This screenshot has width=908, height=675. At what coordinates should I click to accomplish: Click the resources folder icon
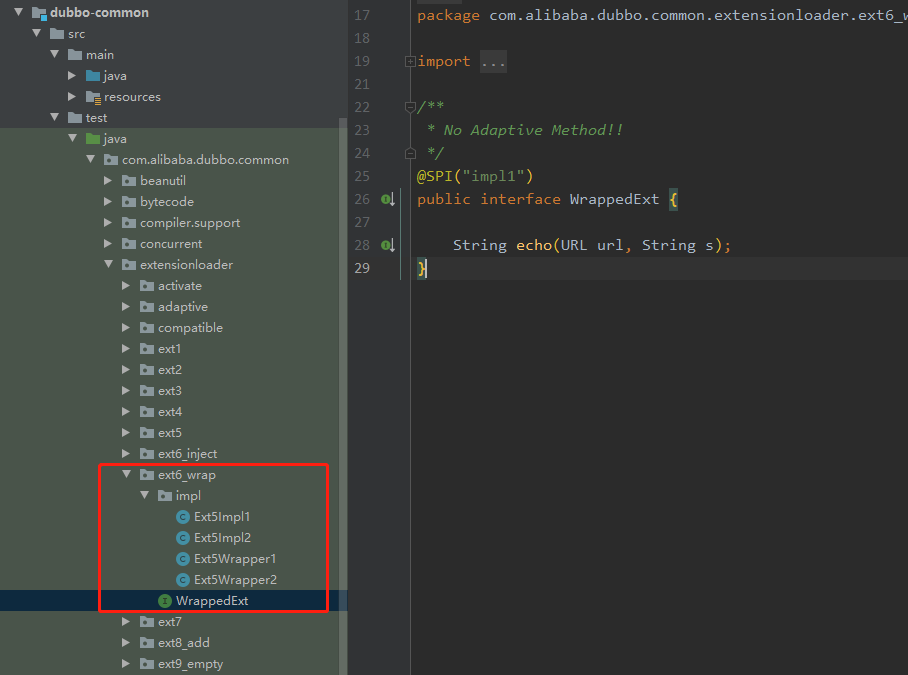93,97
